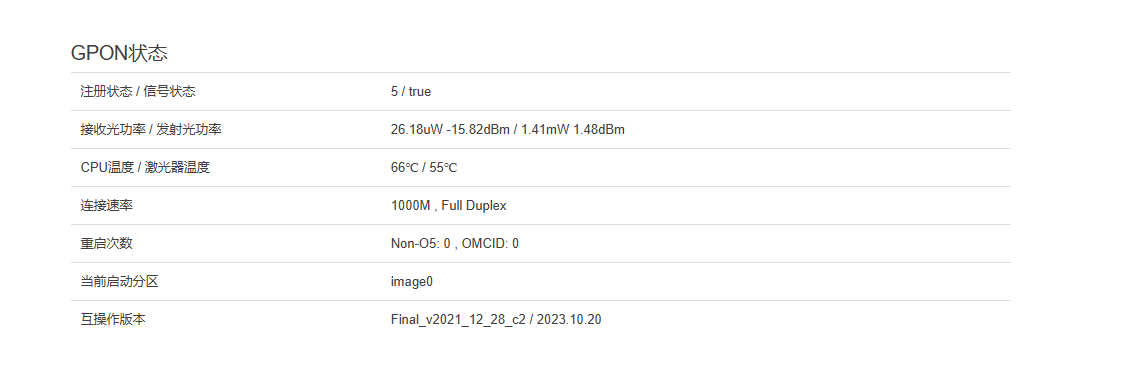Select the 当前启动分区 label
Viewport: 1140px width, 368px height.
(x=119, y=281)
